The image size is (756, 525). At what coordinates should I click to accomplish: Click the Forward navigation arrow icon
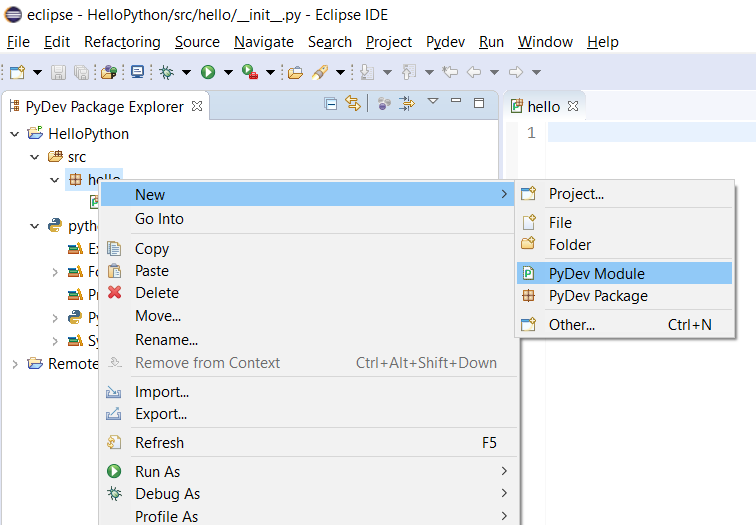[516, 72]
